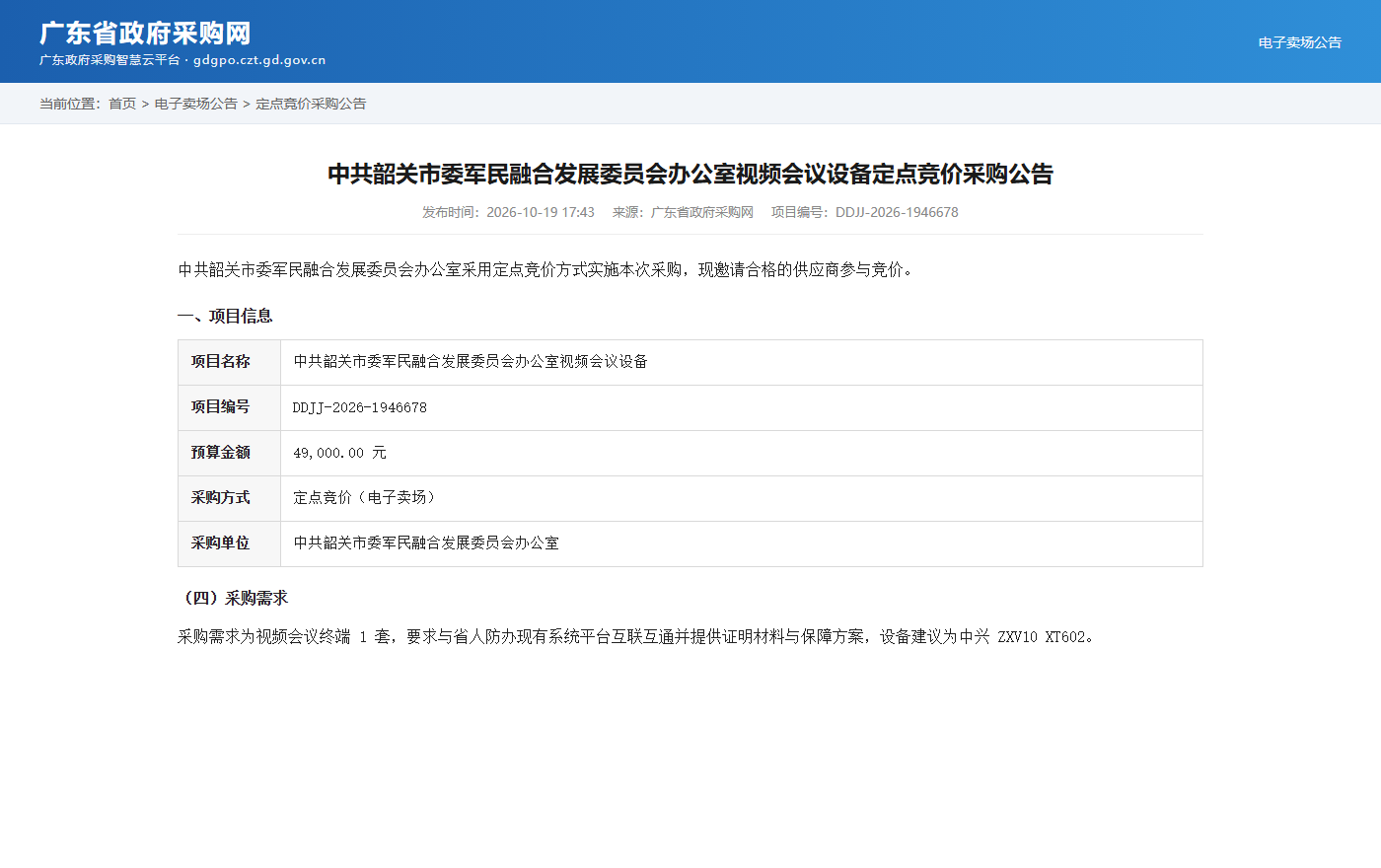Viewport: 1381px width, 868px height.
Task: Open 电子卖场公告 in the top-right header
Action: 1299,42
